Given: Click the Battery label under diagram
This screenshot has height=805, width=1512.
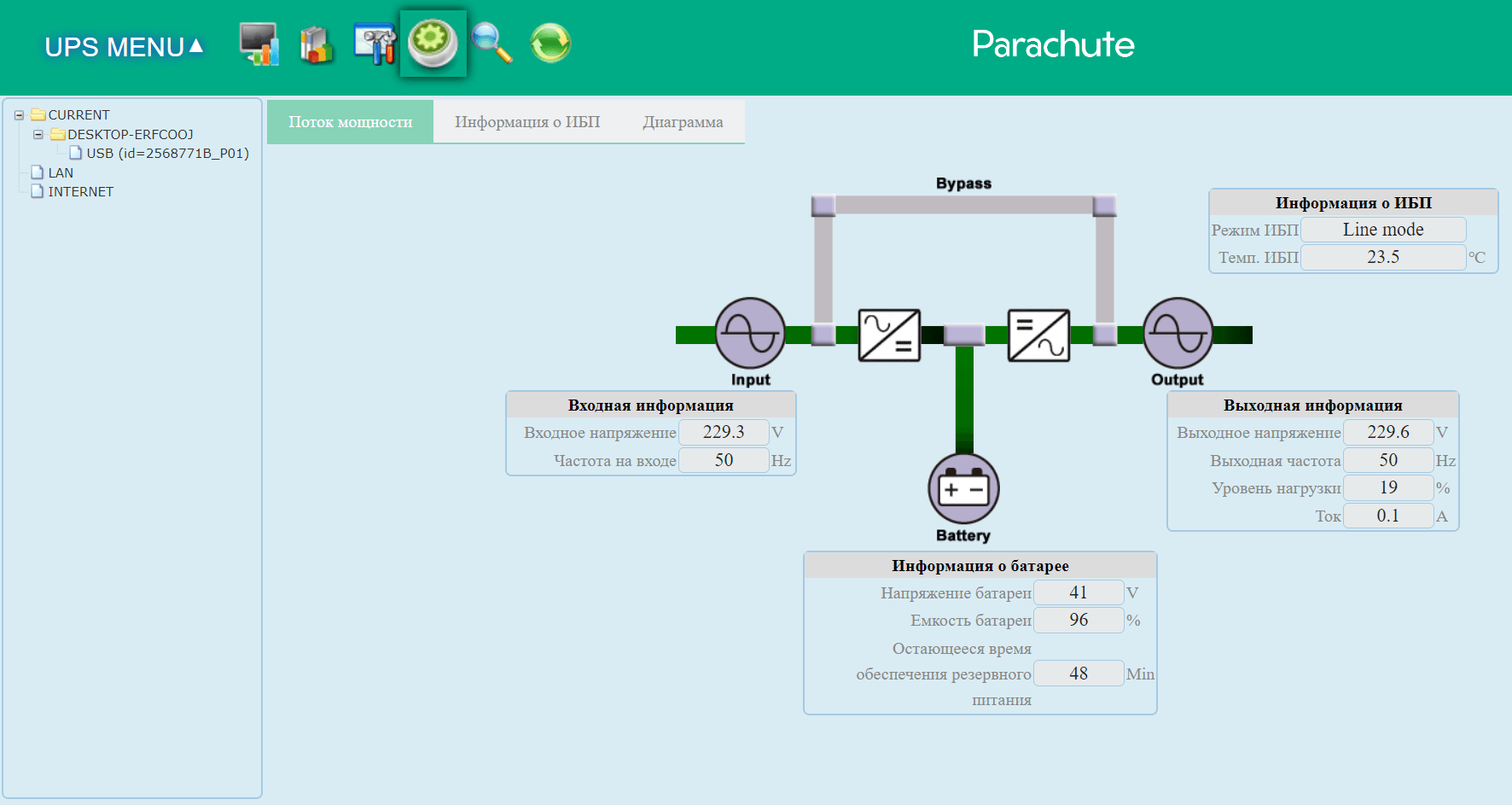Looking at the screenshot, I should click(x=963, y=535).
